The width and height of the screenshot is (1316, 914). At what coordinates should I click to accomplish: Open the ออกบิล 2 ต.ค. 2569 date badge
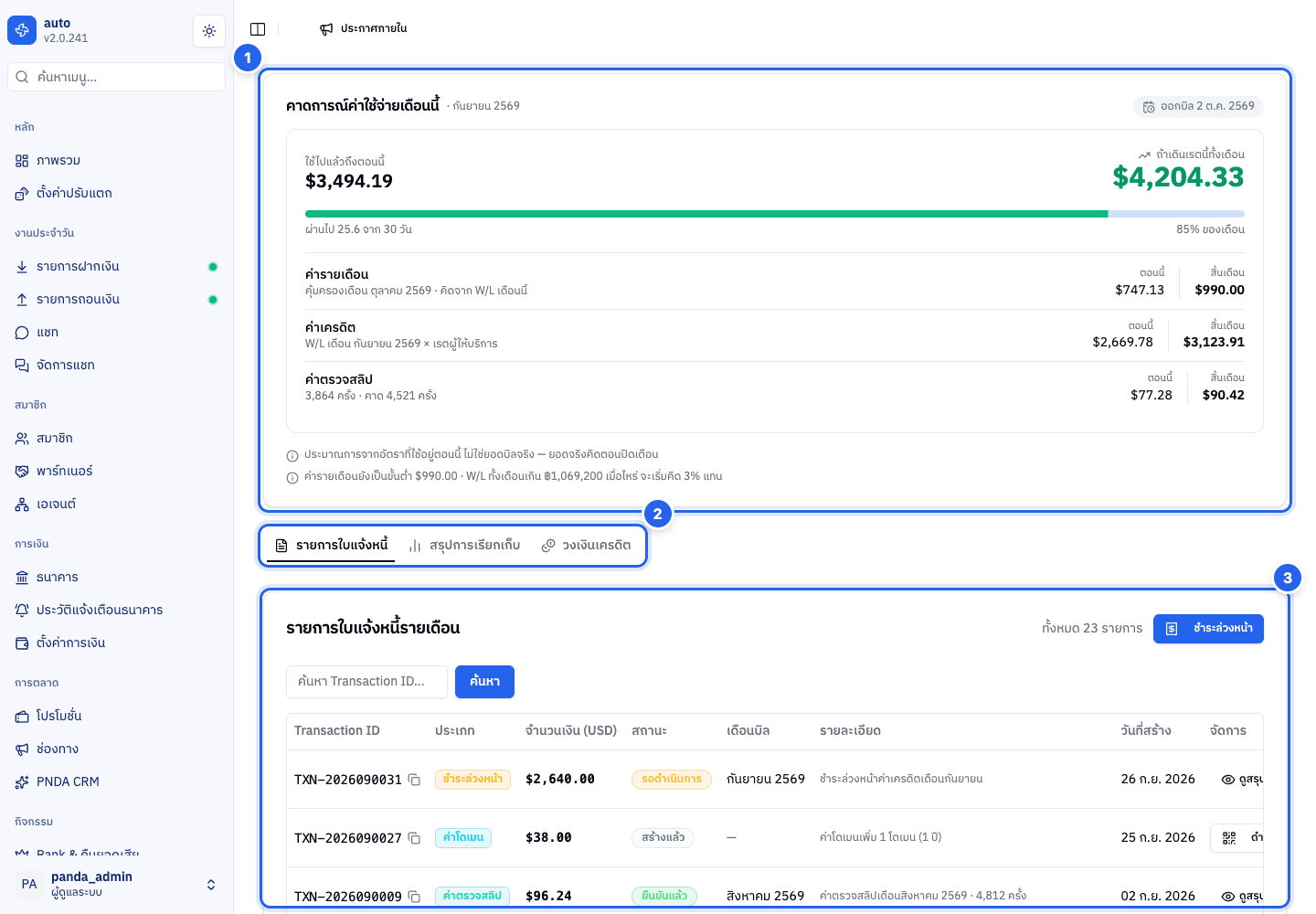point(1198,107)
